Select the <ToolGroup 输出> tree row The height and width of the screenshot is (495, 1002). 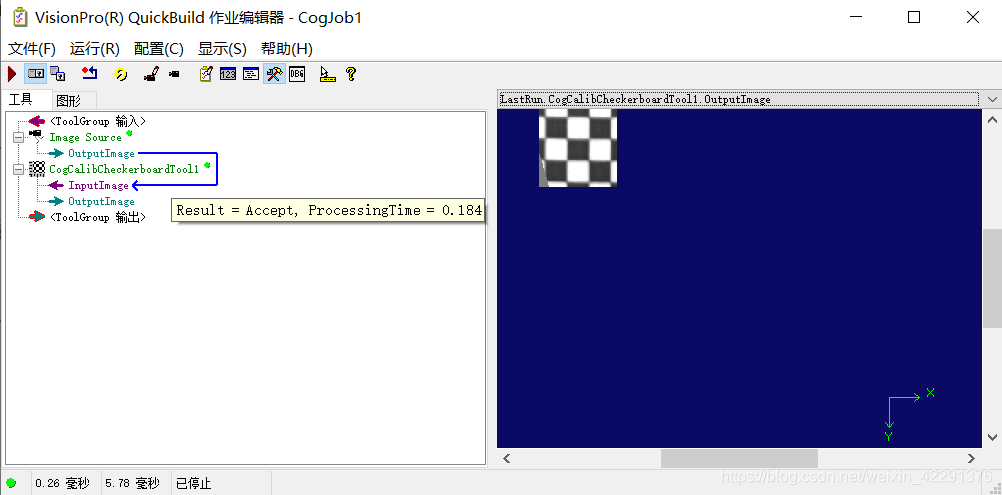pos(98,217)
